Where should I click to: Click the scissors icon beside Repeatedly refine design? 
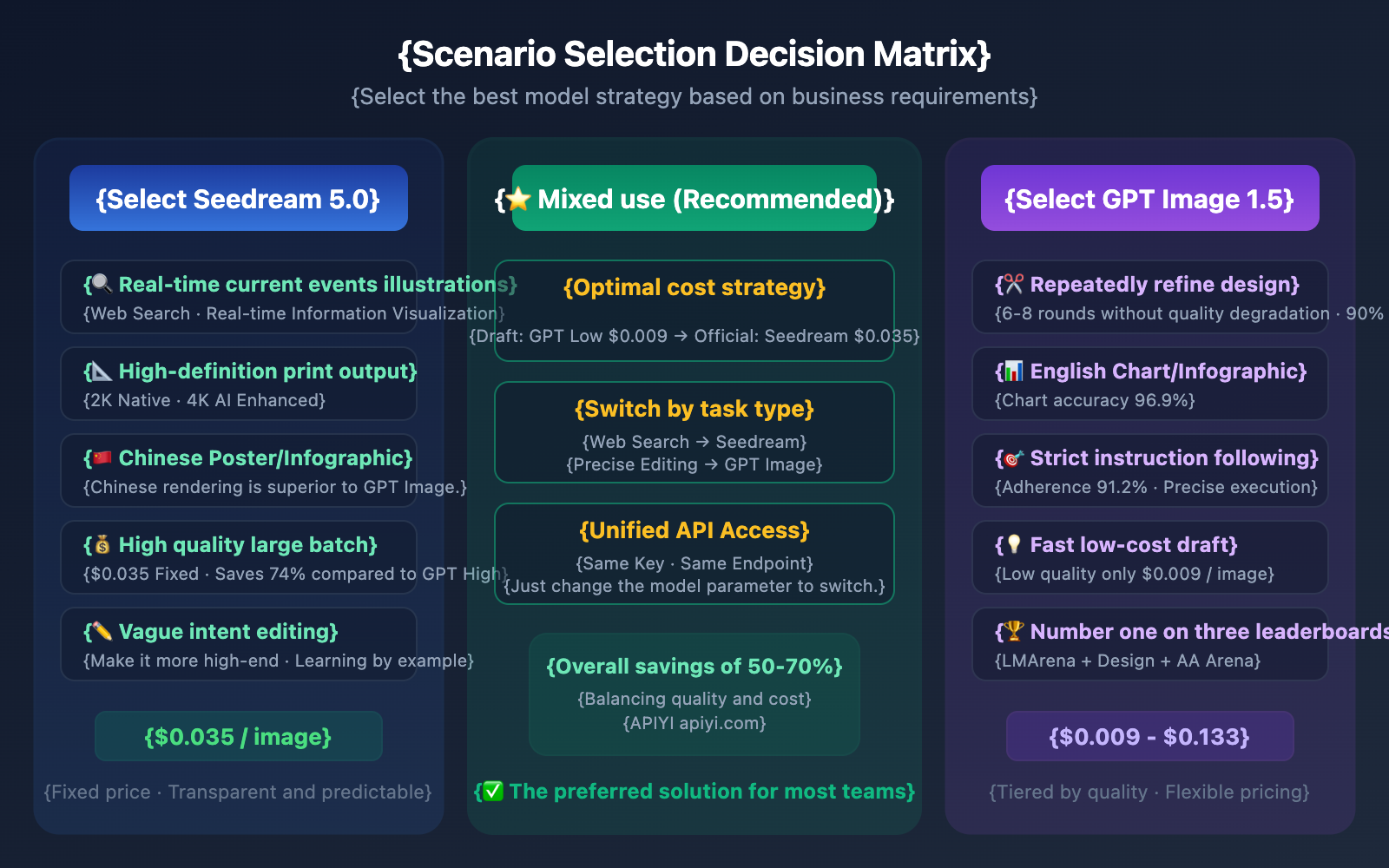pos(1013,284)
